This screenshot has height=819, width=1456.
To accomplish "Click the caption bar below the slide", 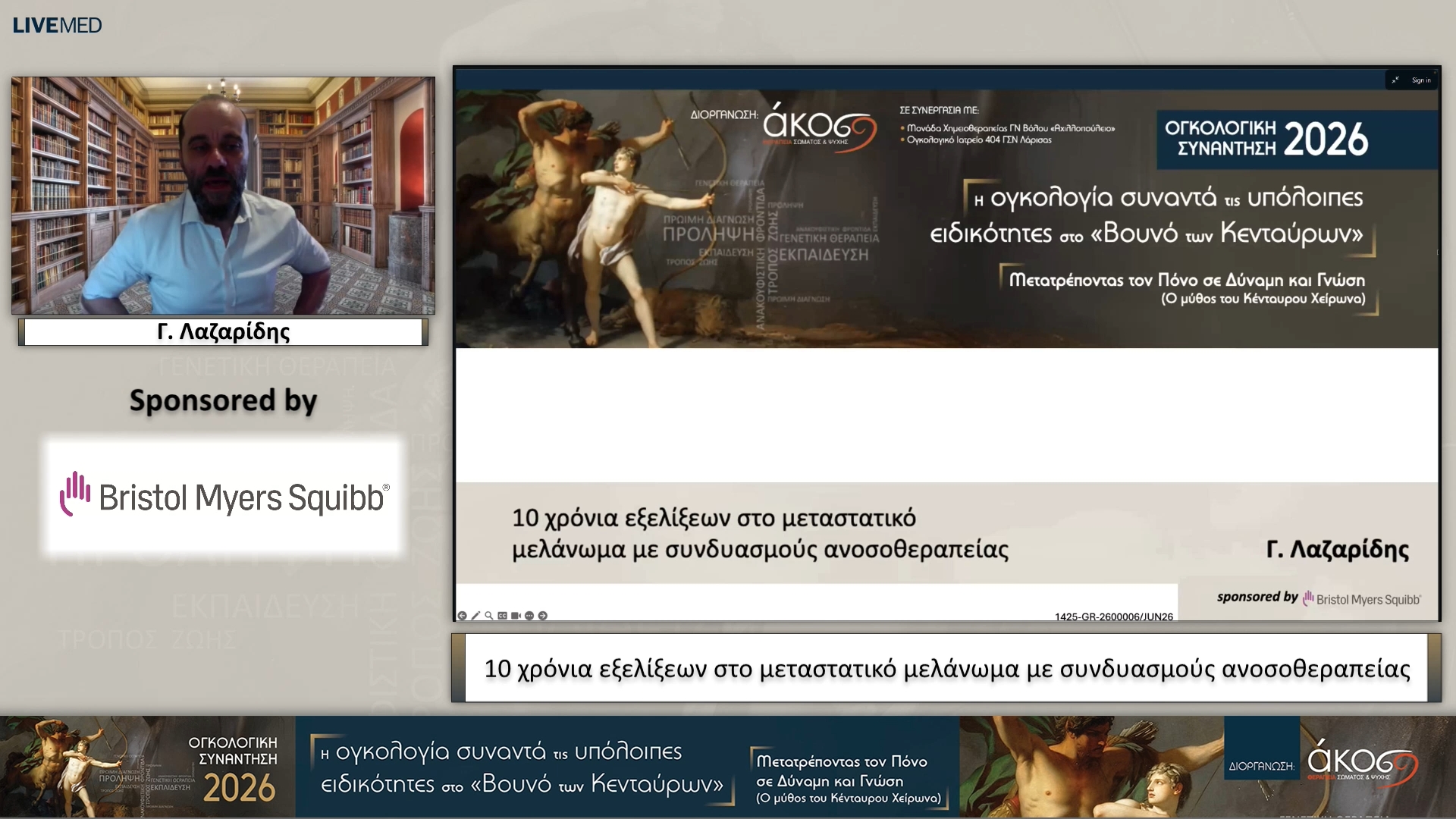I will click(x=946, y=668).
